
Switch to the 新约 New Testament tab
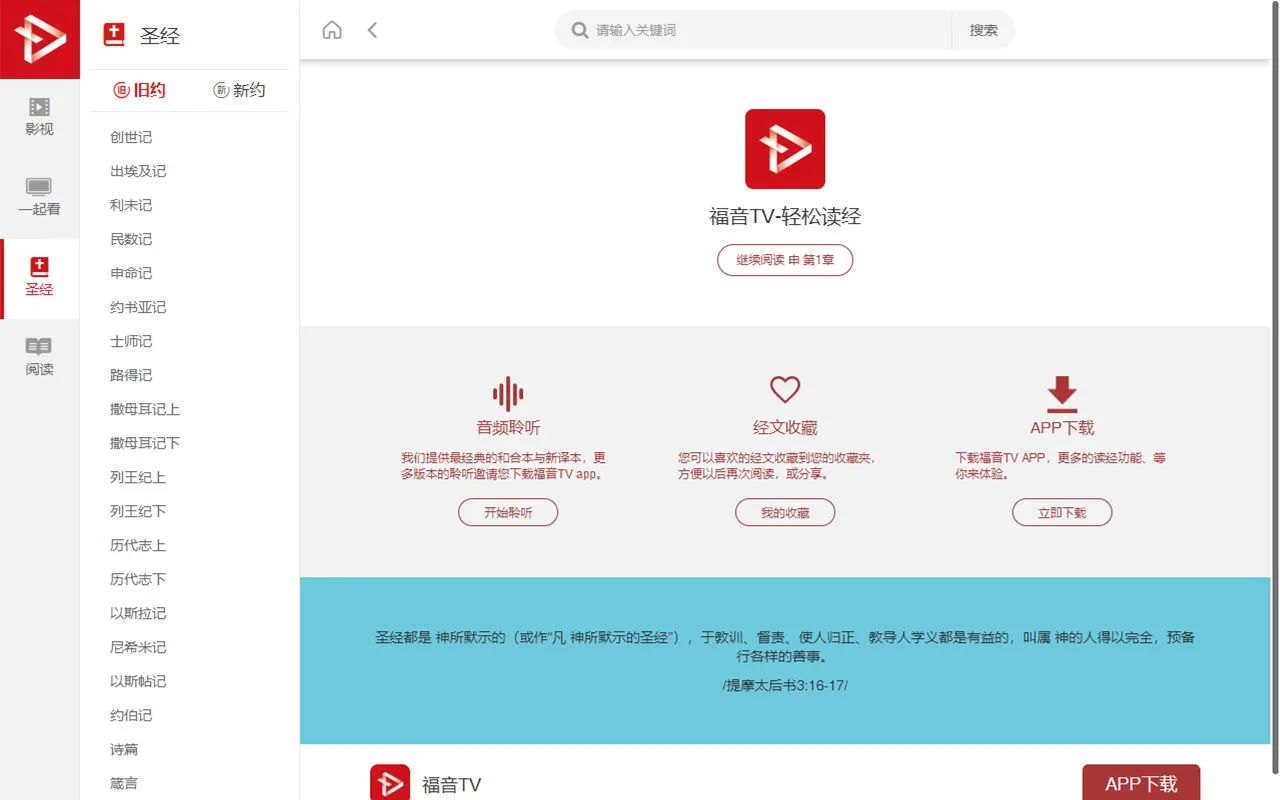(239, 90)
